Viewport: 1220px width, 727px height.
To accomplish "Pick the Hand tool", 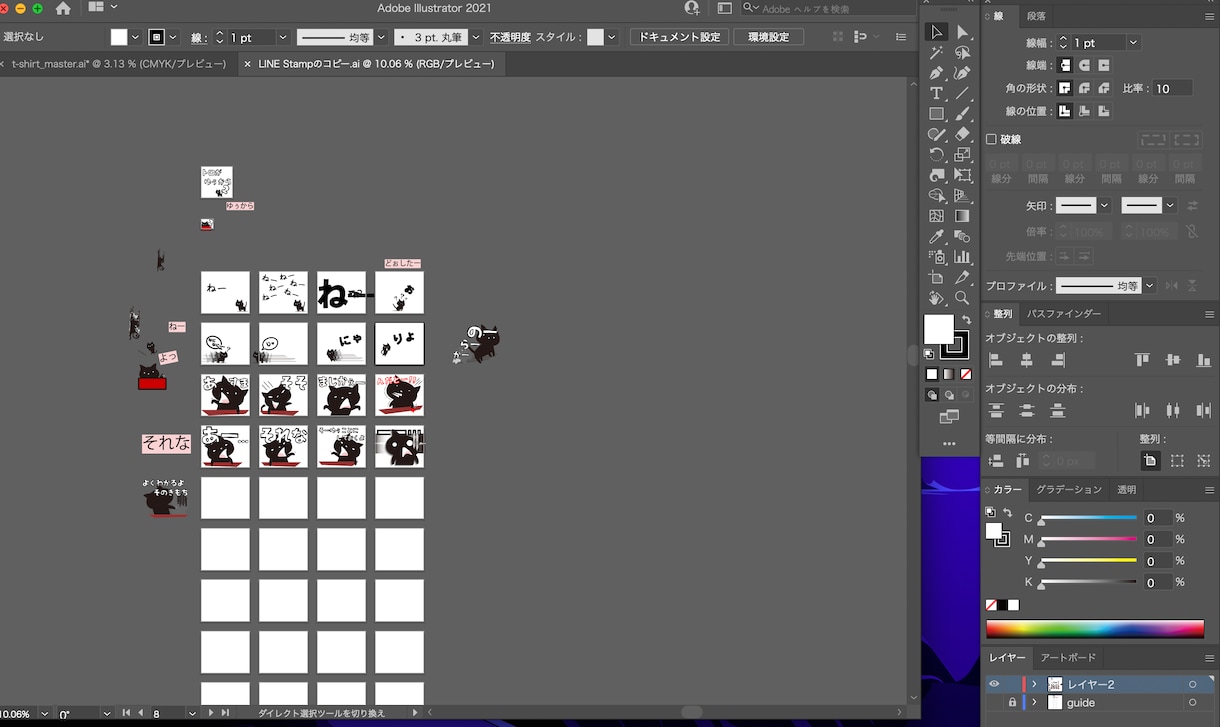I will (936, 298).
